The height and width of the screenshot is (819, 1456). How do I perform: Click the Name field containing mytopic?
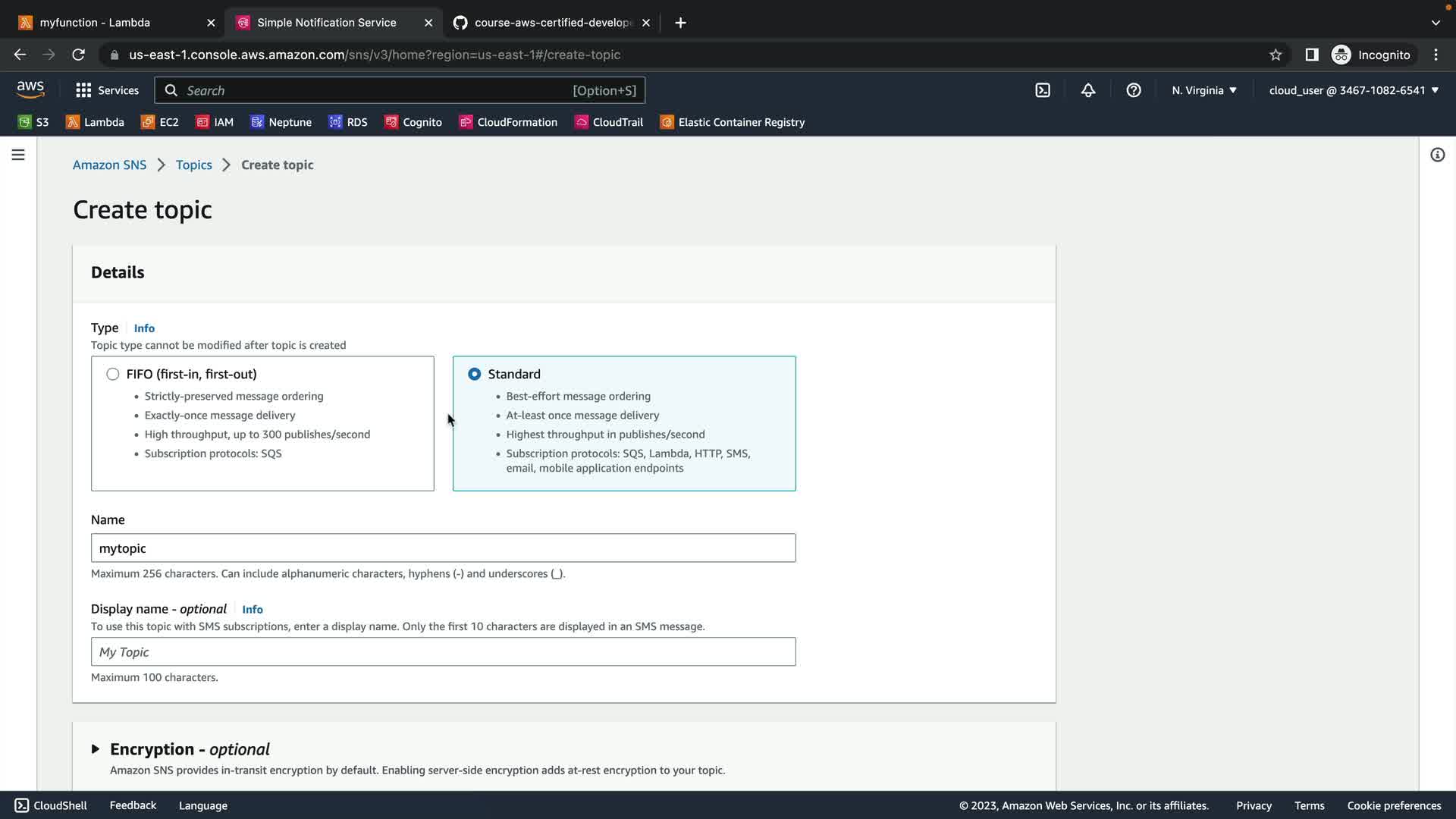443,548
